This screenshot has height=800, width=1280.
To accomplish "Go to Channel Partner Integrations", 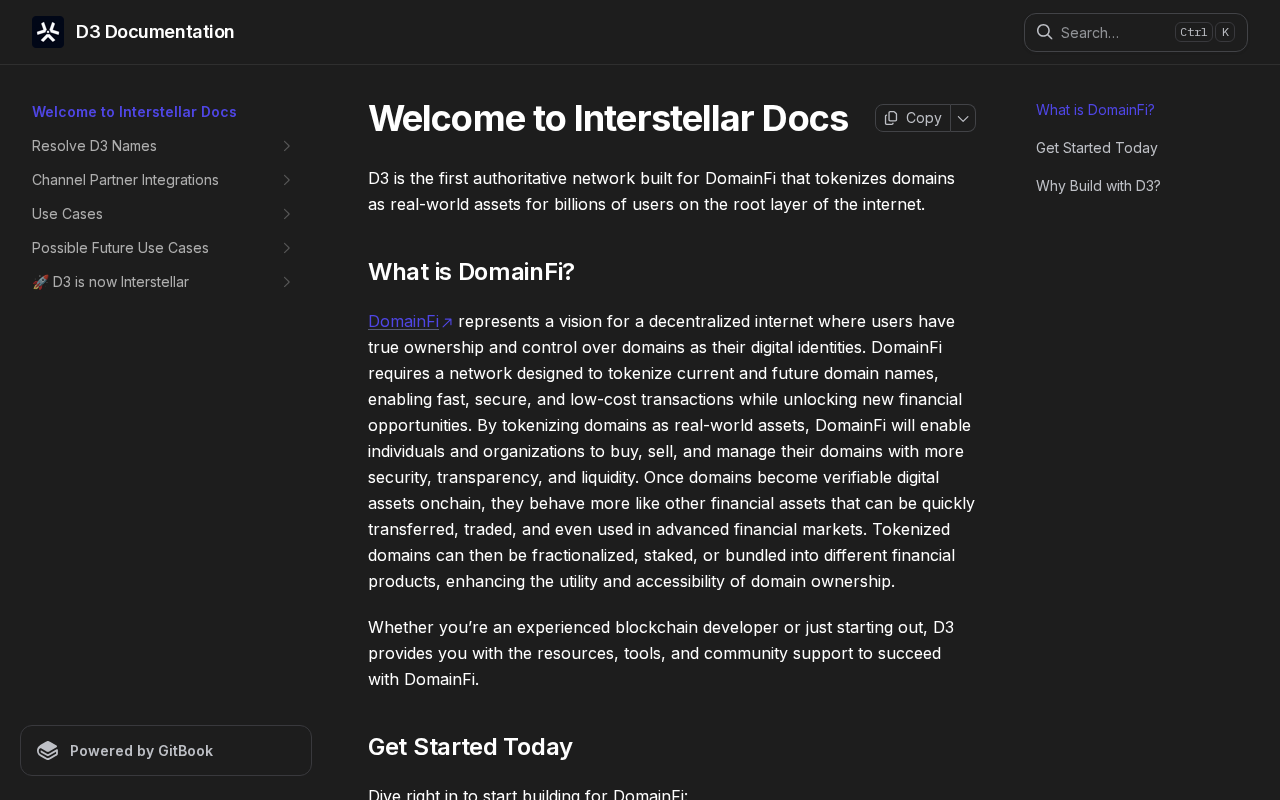I will pyautogui.click(x=125, y=180).
